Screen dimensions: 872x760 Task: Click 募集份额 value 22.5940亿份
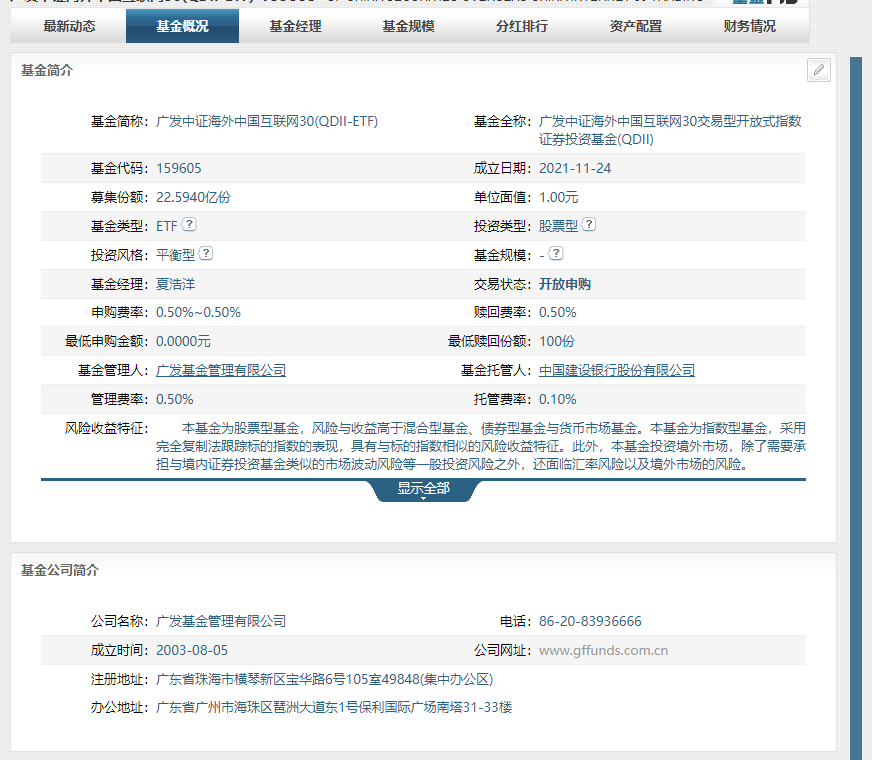[x=193, y=197]
